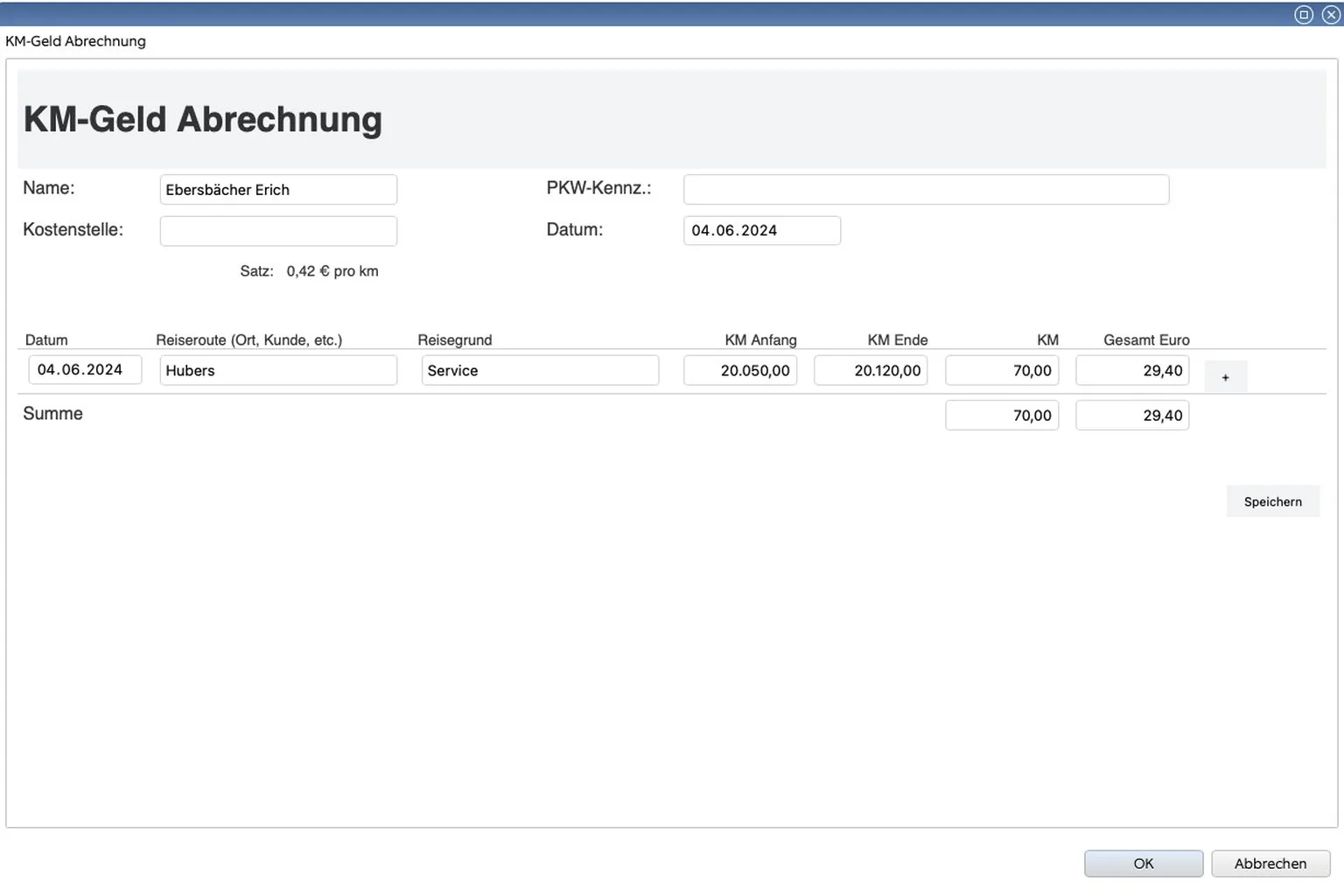1344x896 pixels.
Task: Click the KM Anfang column header
Action: click(760, 340)
